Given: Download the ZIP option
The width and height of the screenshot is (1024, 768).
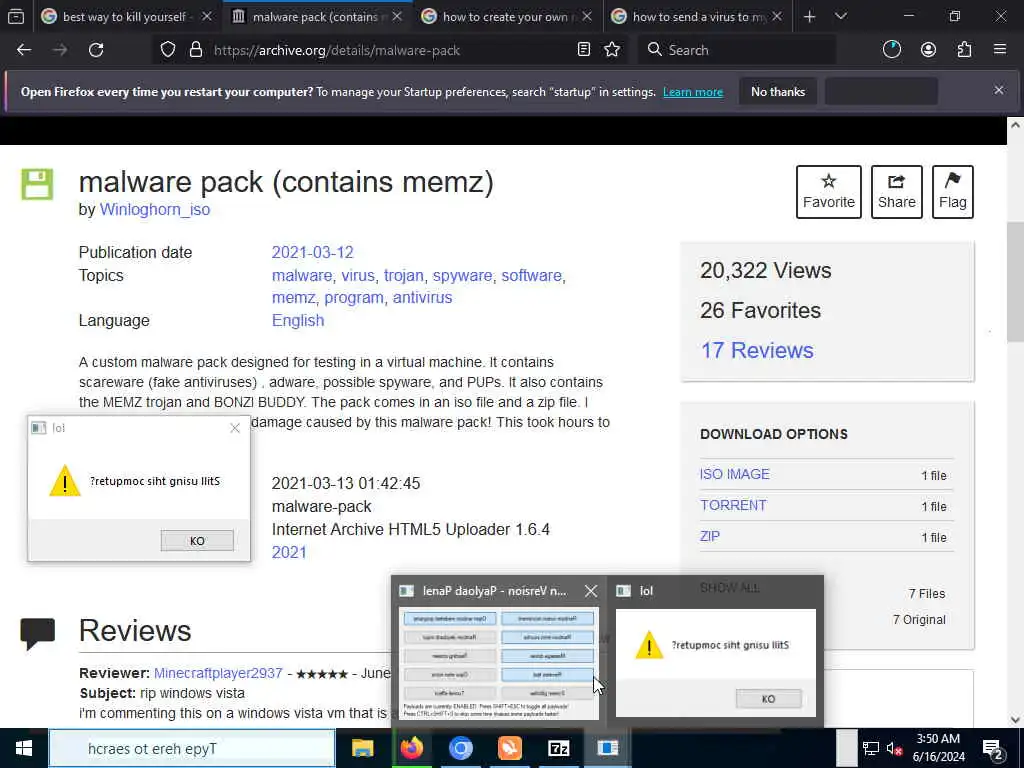Looking at the screenshot, I should click(x=710, y=537).
